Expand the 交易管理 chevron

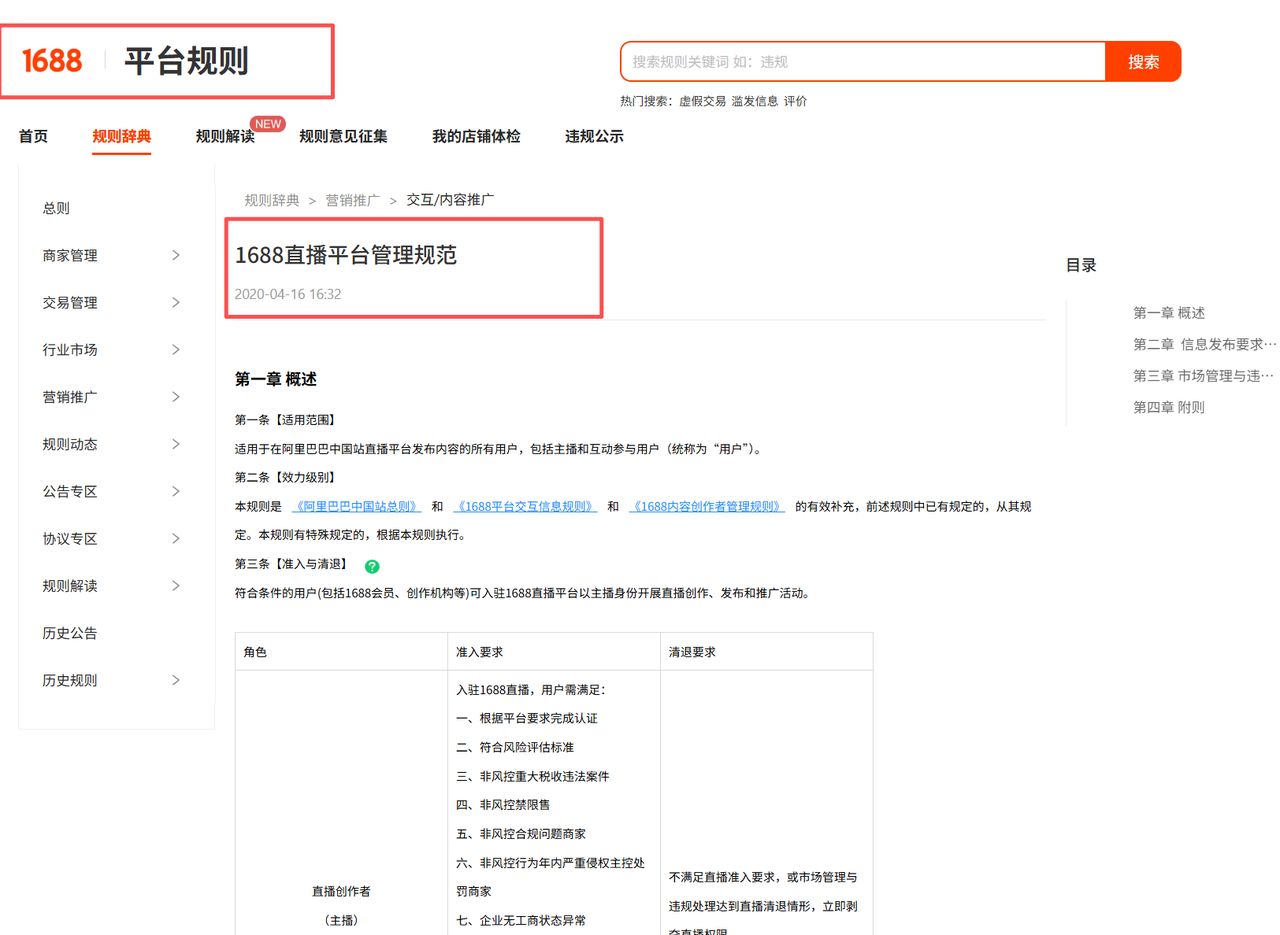click(x=176, y=302)
